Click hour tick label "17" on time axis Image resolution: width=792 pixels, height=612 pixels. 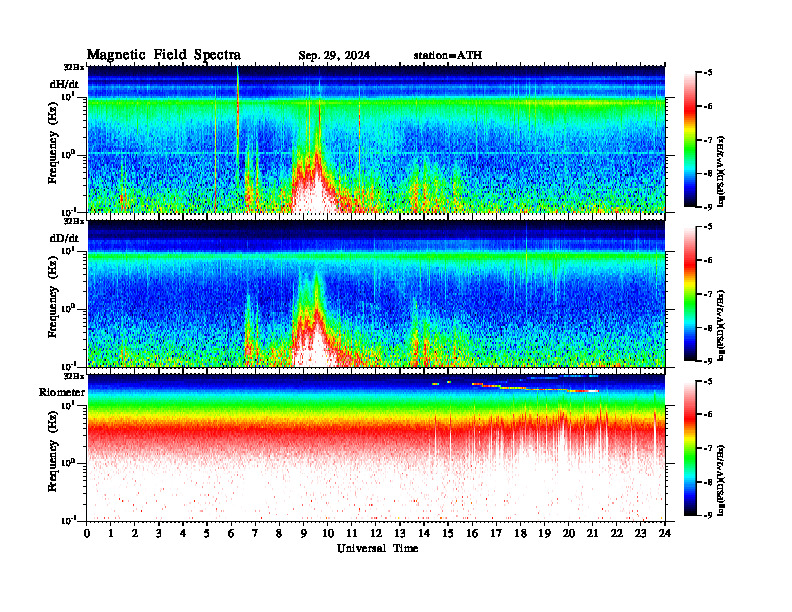click(x=496, y=533)
